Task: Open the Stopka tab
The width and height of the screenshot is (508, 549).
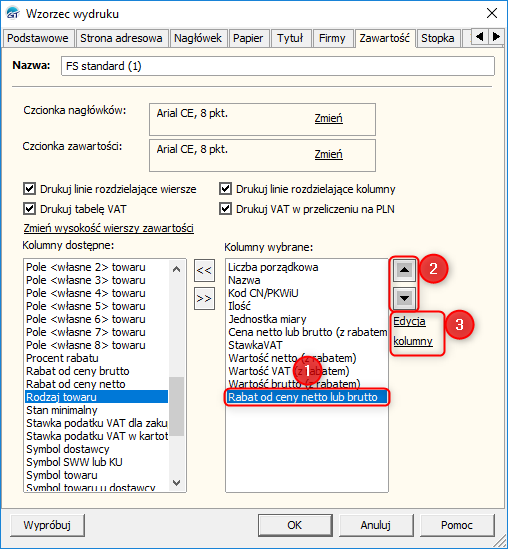Action: click(x=438, y=38)
